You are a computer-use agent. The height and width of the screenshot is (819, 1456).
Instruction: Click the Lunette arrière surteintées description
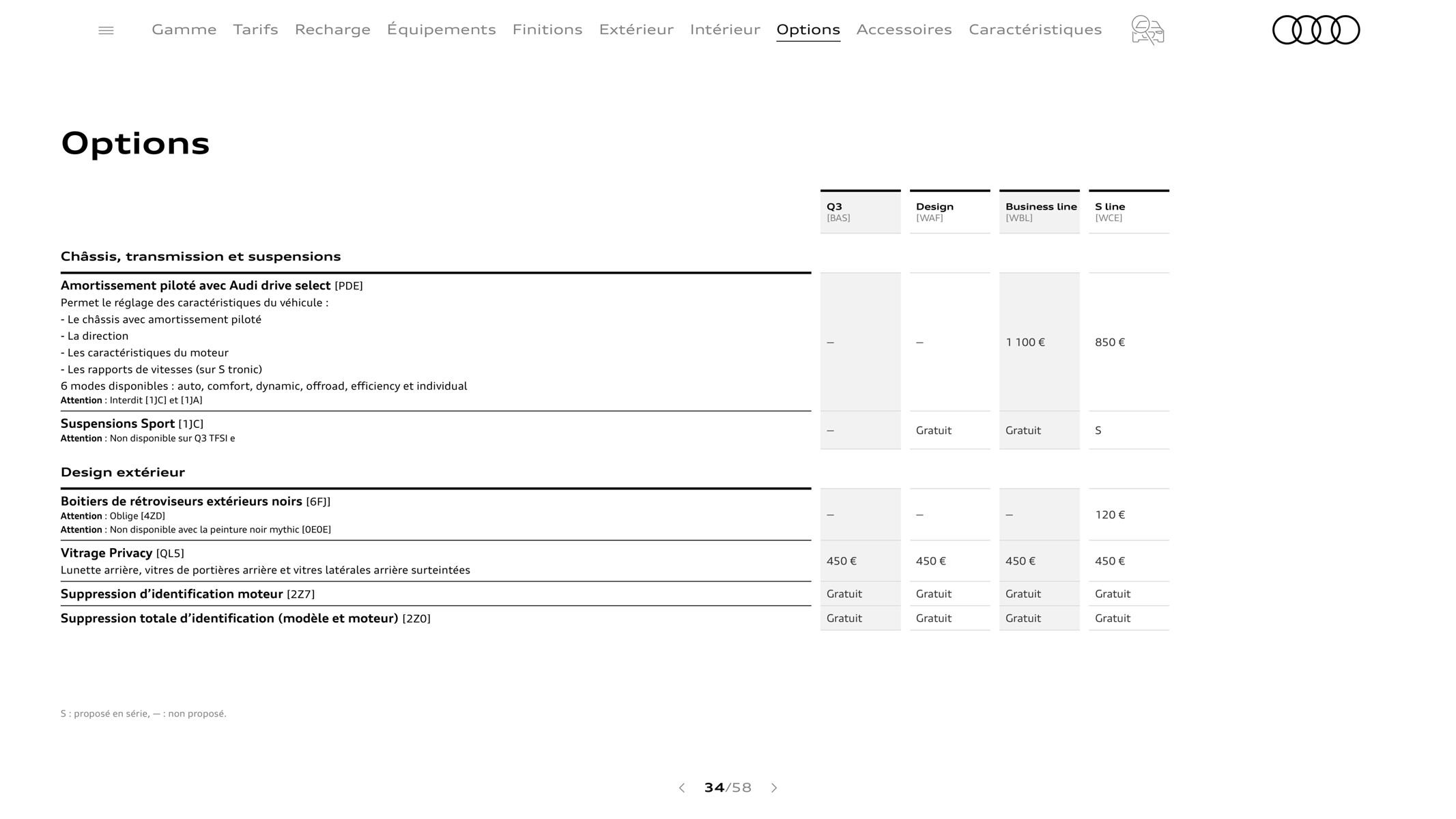266,571
